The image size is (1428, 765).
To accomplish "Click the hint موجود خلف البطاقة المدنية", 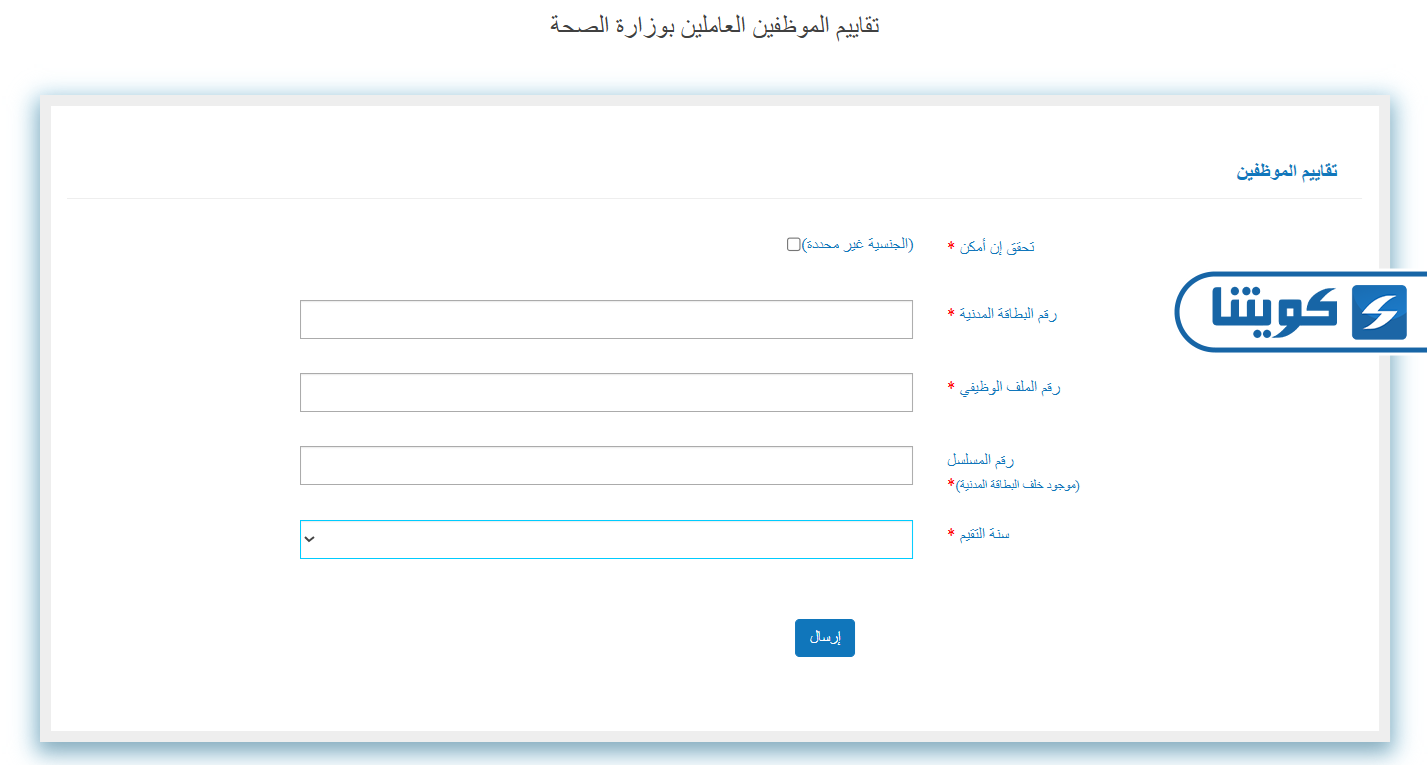I will (x=1018, y=485).
